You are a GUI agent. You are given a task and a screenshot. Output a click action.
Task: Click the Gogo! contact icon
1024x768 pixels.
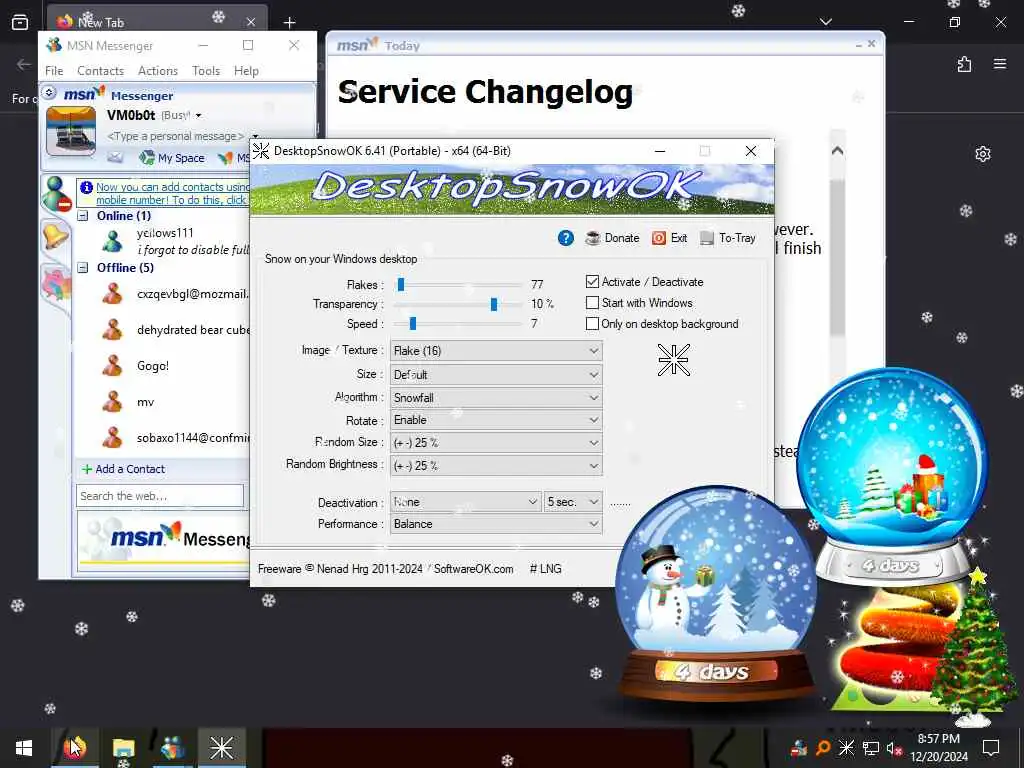point(112,366)
